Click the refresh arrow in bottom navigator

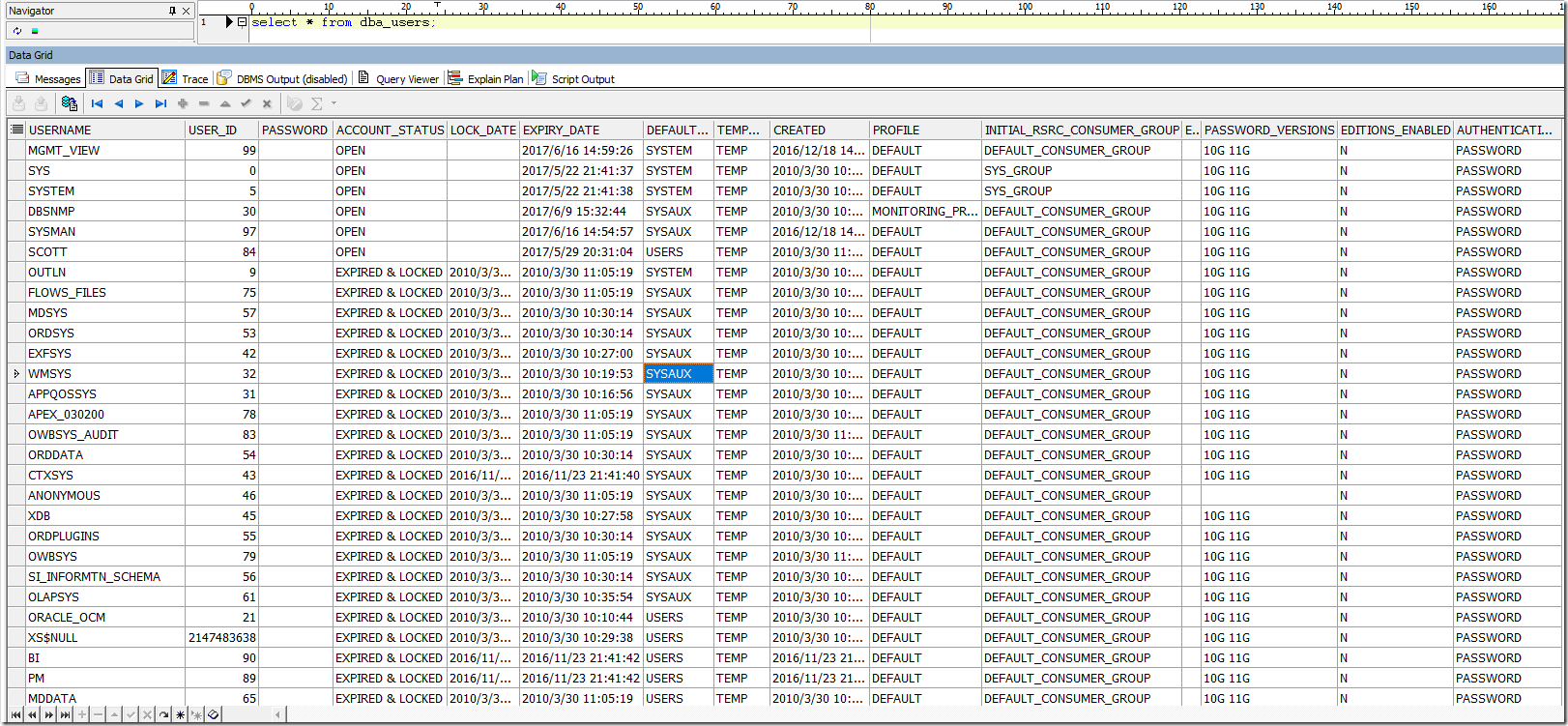tap(163, 714)
